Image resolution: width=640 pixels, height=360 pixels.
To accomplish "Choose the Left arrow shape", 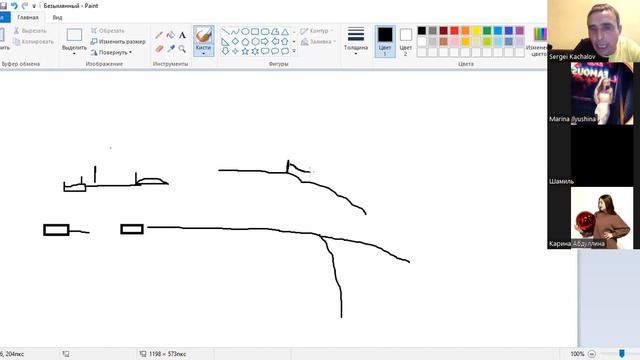I will pos(275,41).
